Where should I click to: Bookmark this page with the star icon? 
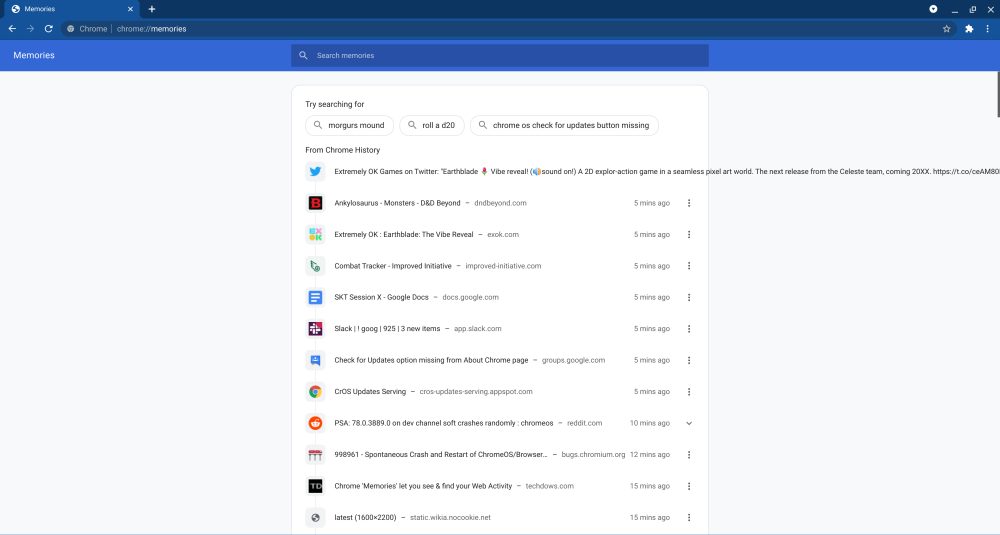[946, 29]
